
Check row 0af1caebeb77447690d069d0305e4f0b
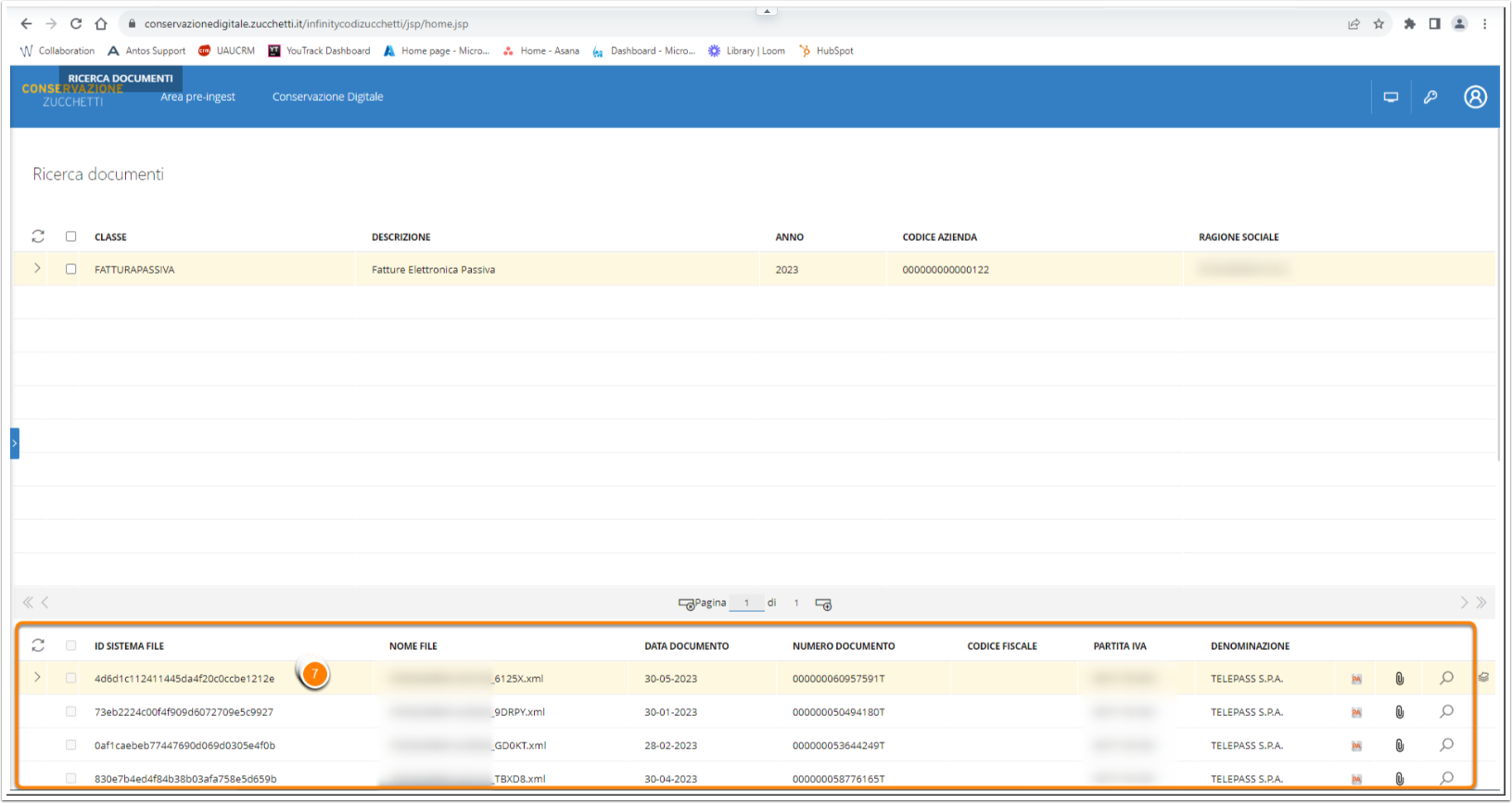[70, 746]
